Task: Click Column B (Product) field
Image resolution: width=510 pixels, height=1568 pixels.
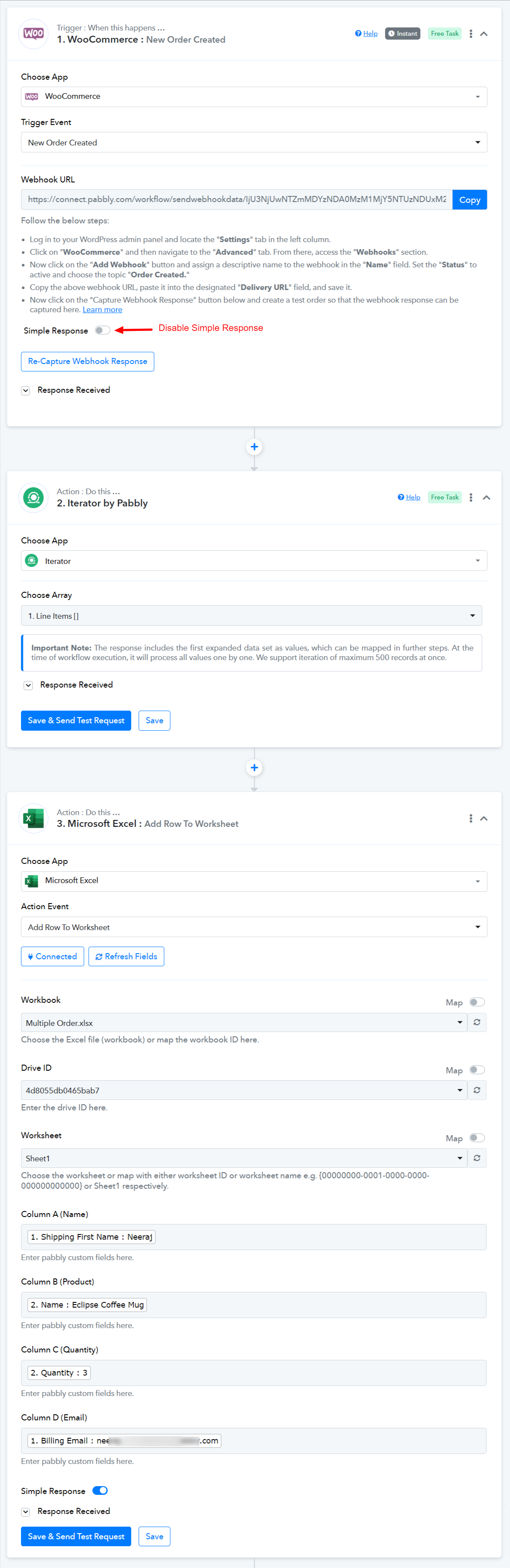Action: [x=254, y=1305]
